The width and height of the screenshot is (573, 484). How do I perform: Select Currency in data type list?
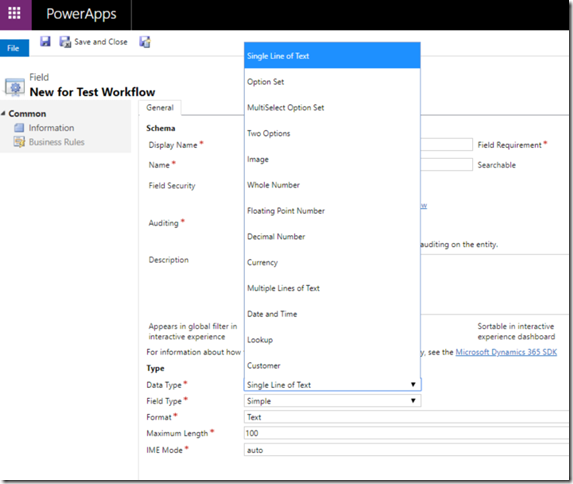(x=332, y=262)
